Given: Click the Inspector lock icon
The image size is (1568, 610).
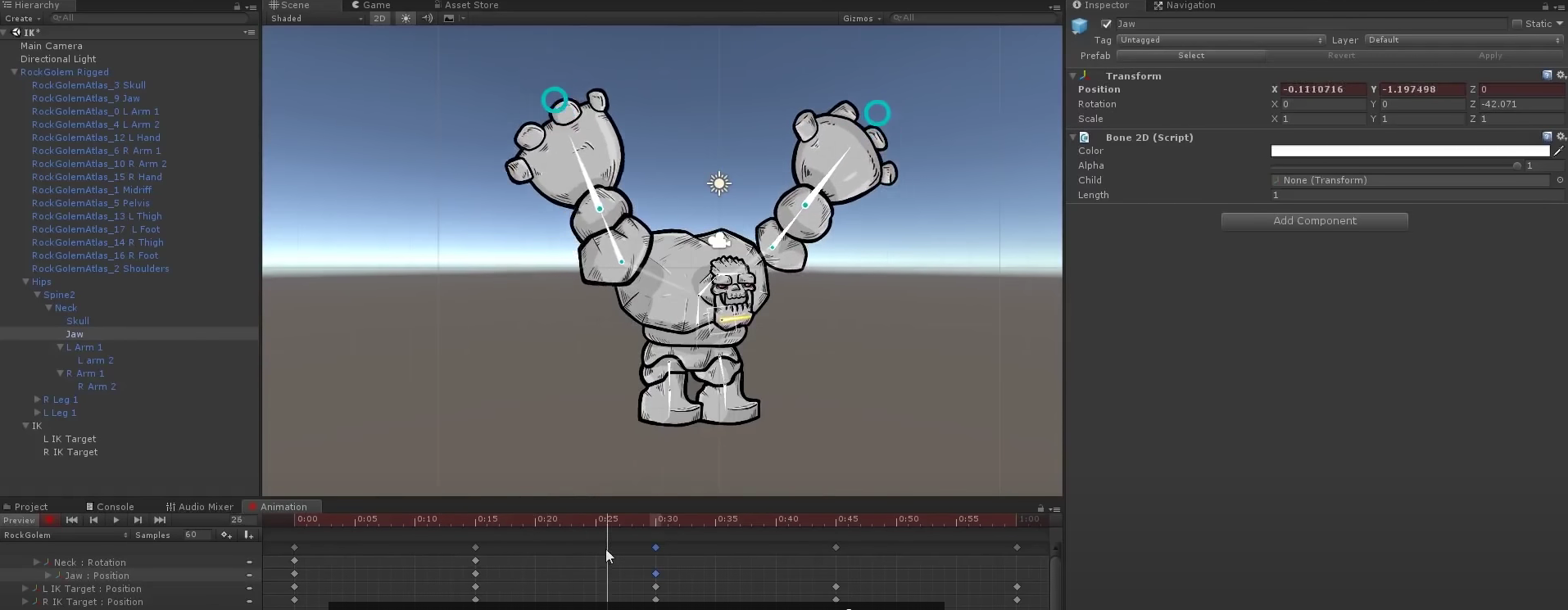Looking at the screenshot, I should pyautogui.click(x=1545, y=6).
